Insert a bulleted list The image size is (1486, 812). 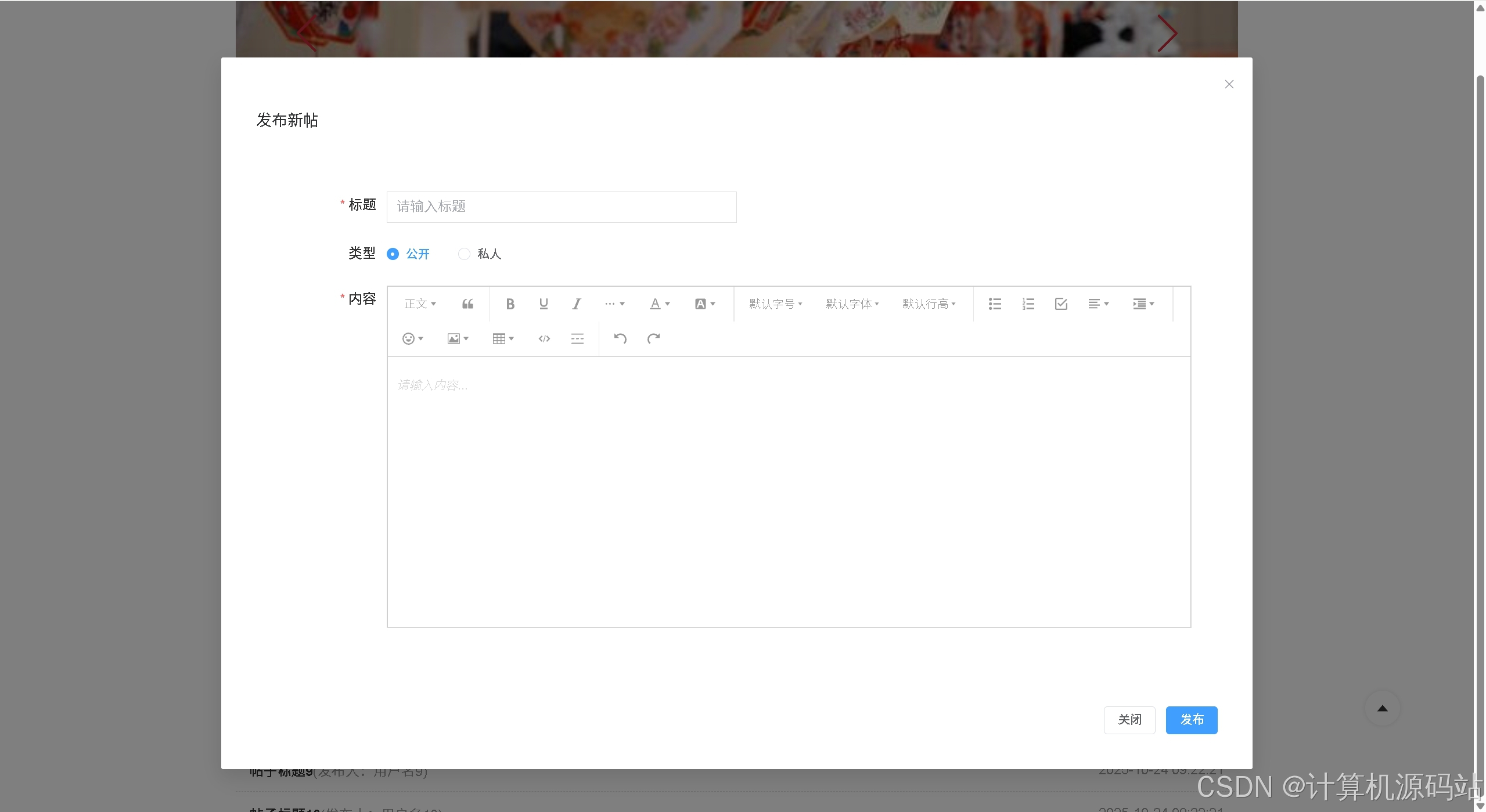pyautogui.click(x=995, y=304)
